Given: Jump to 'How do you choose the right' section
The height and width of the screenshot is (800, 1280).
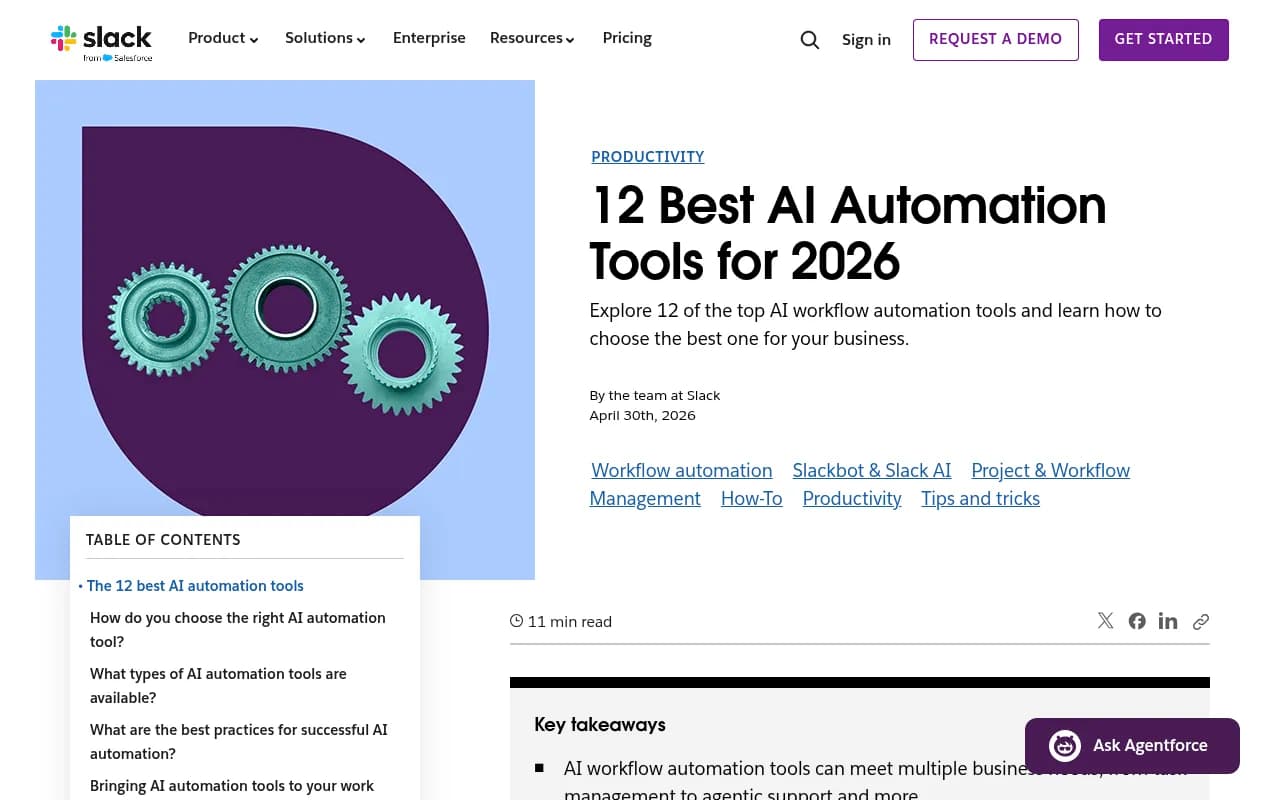Looking at the screenshot, I should [238, 630].
